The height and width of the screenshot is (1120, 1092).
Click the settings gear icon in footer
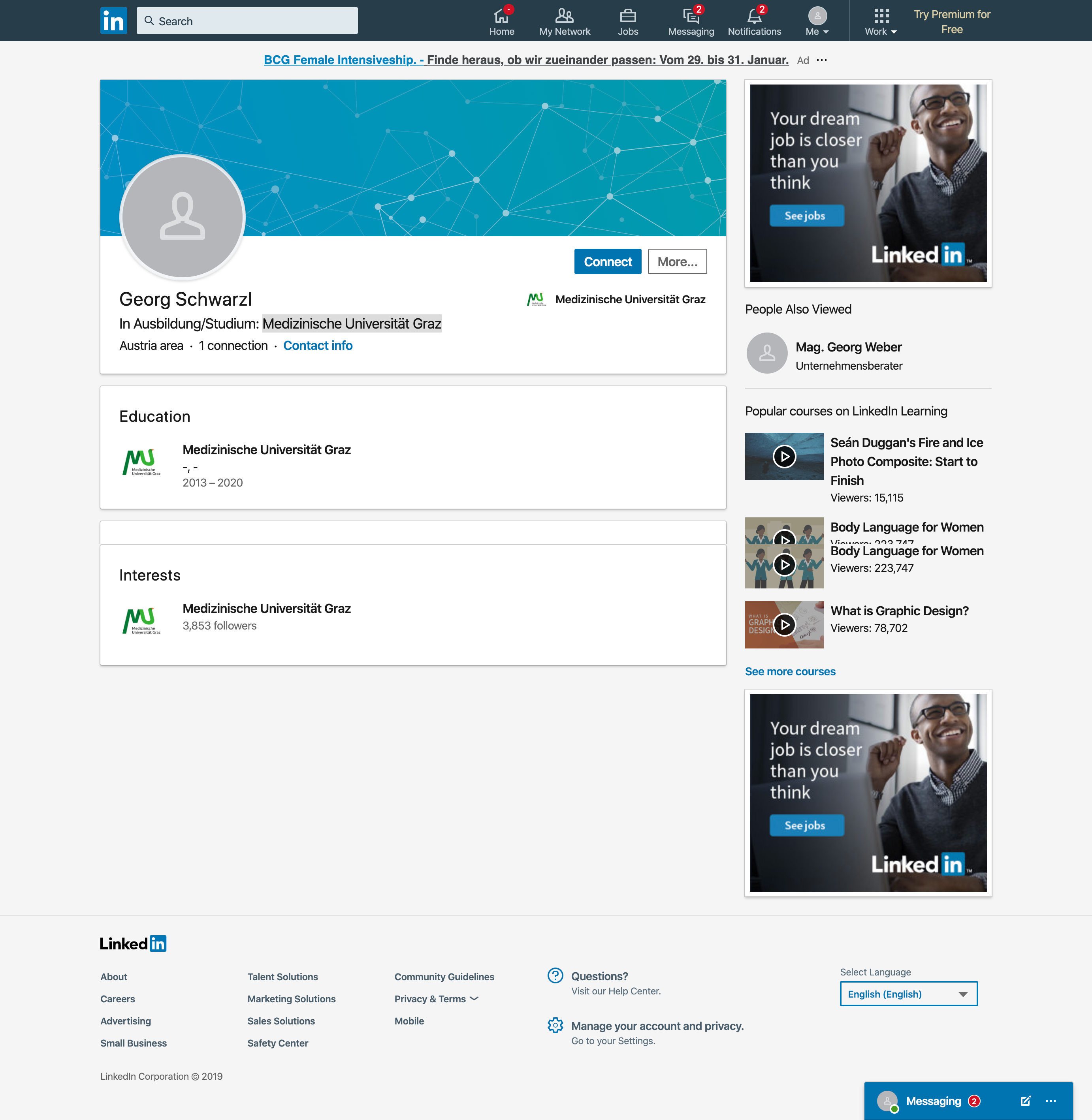click(x=555, y=1026)
